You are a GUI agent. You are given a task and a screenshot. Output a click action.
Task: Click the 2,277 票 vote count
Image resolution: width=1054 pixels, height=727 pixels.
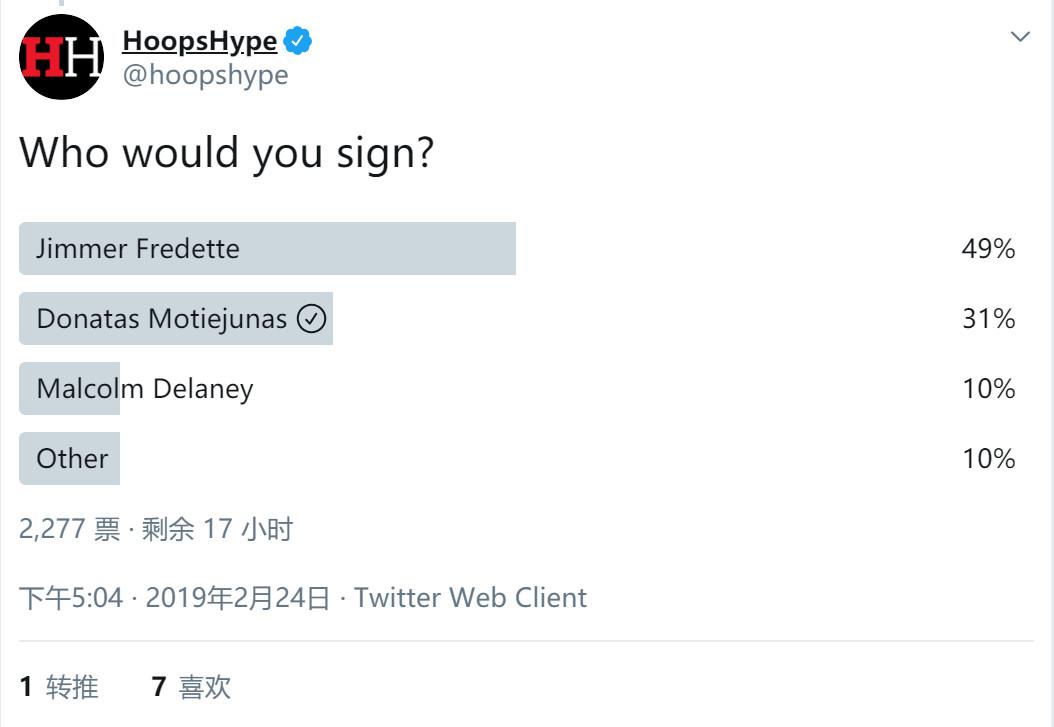[x=69, y=529]
